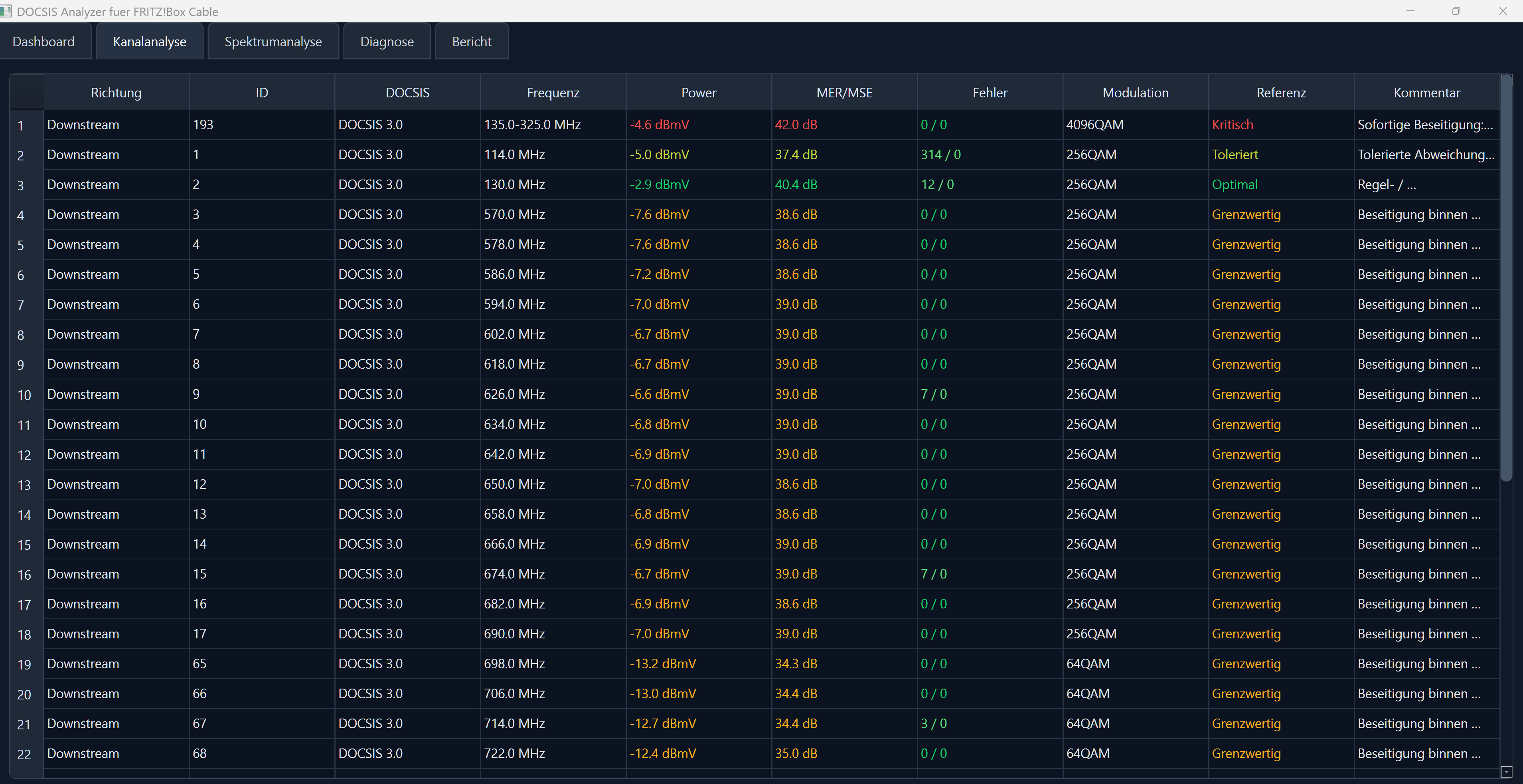The width and height of the screenshot is (1523, 784).
Task: Click ID 193 cell
Action: [x=262, y=125]
